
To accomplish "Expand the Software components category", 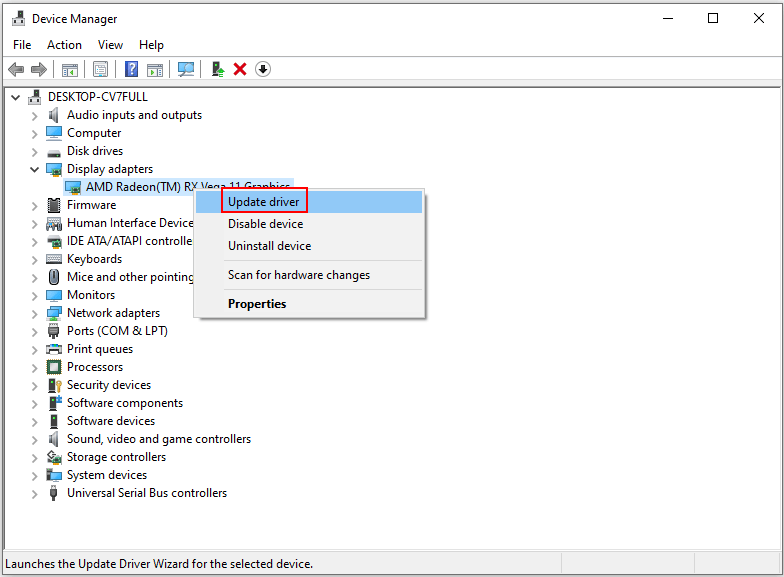I will pyautogui.click(x=34, y=404).
